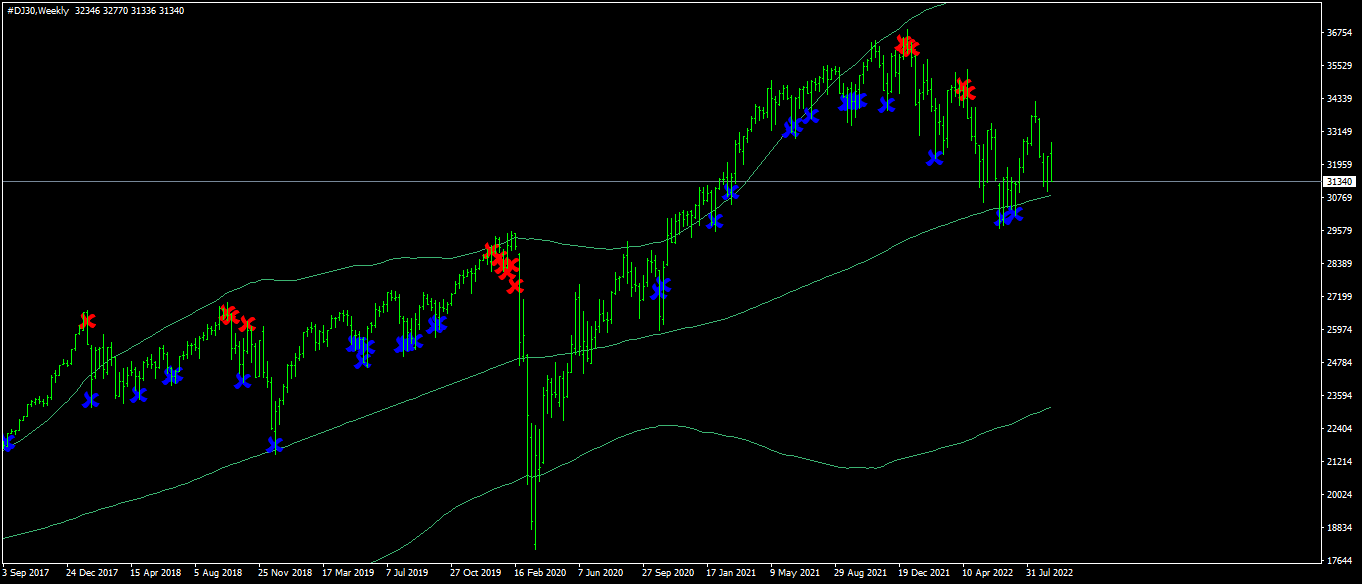Select the blue X marker at December 2018 low
Image resolution: width=1362 pixels, height=584 pixels.
point(275,444)
